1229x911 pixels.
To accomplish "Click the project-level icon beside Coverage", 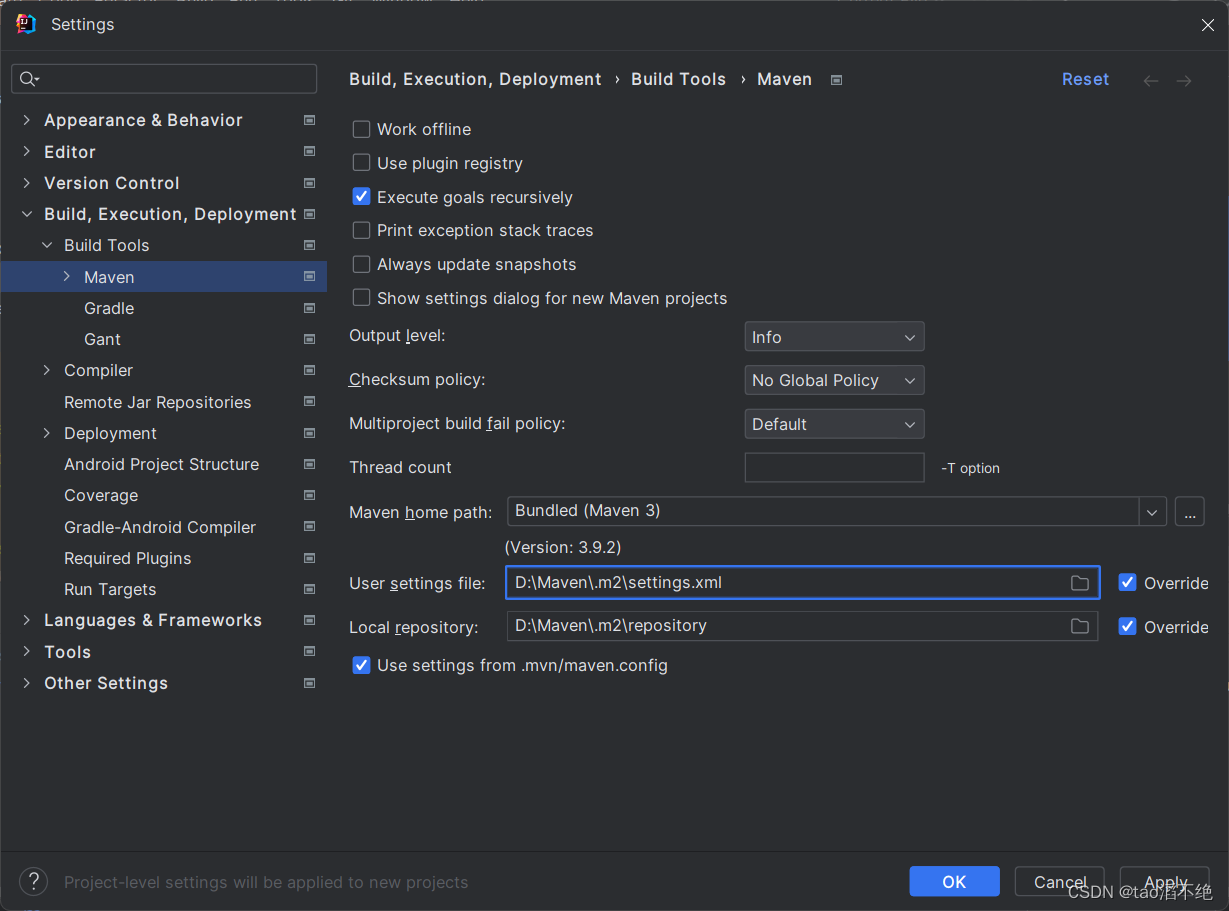I will click(x=309, y=495).
